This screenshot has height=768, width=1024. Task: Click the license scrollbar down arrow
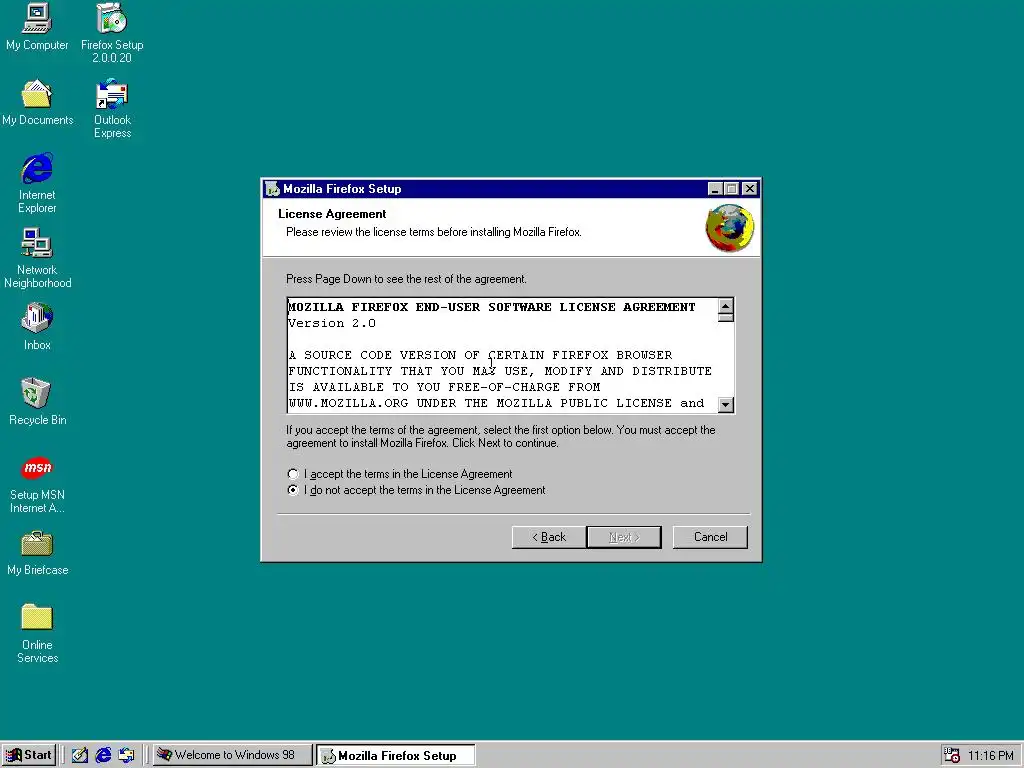tap(726, 405)
